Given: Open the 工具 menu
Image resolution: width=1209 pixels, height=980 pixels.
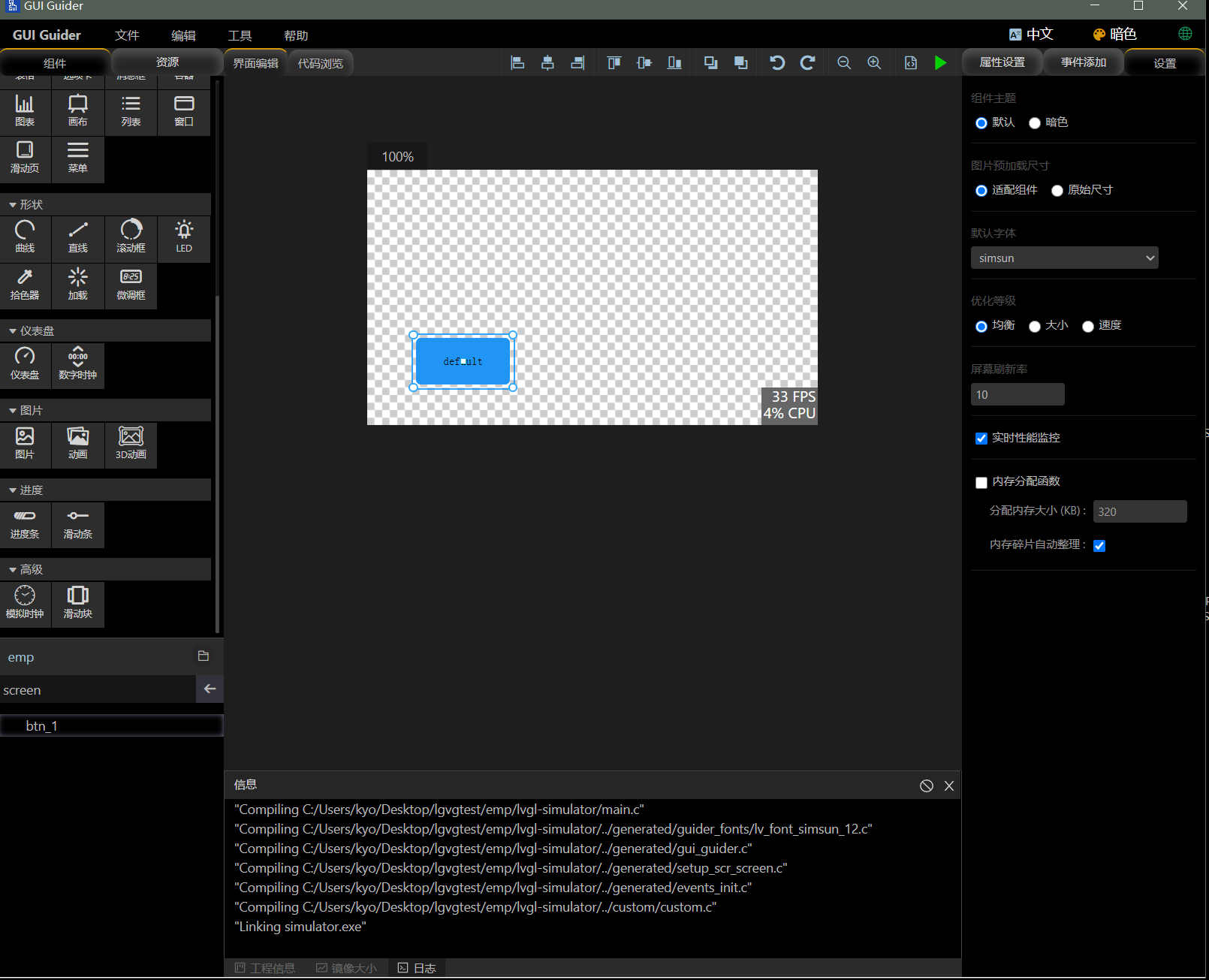Looking at the screenshot, I should (240, 35).
